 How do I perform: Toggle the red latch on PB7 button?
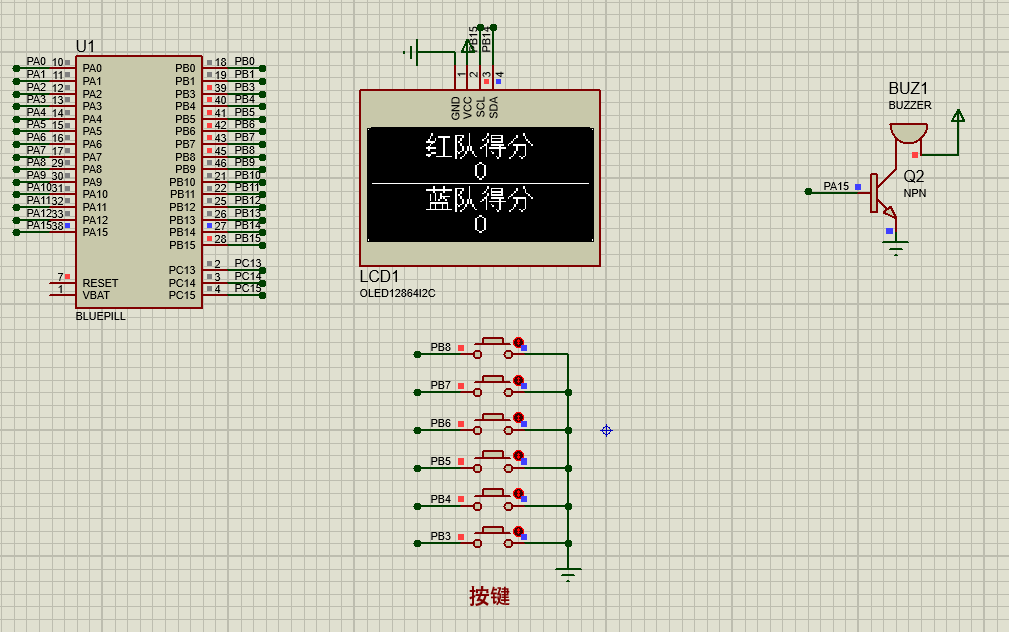point(518,380)
